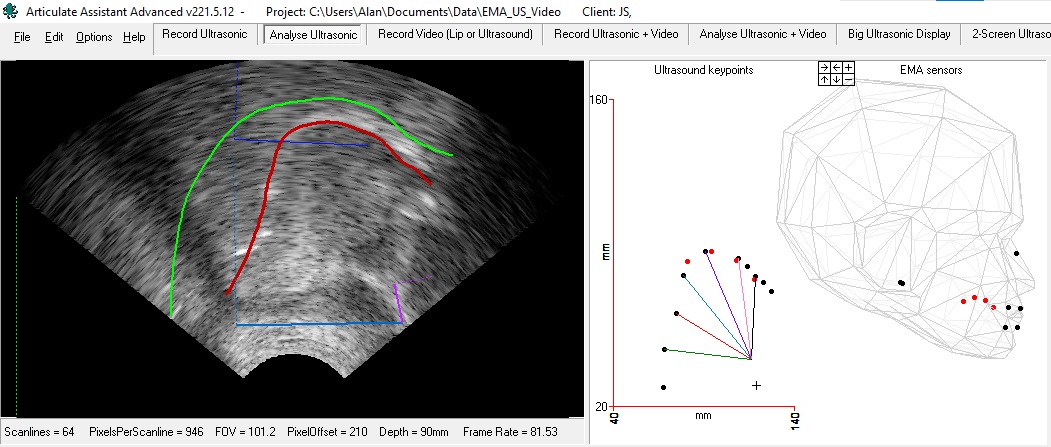This screenshot has width=1051, height=447.
Task: Click the down arrow in EMA view controls
Action: (x=836, y=79)
